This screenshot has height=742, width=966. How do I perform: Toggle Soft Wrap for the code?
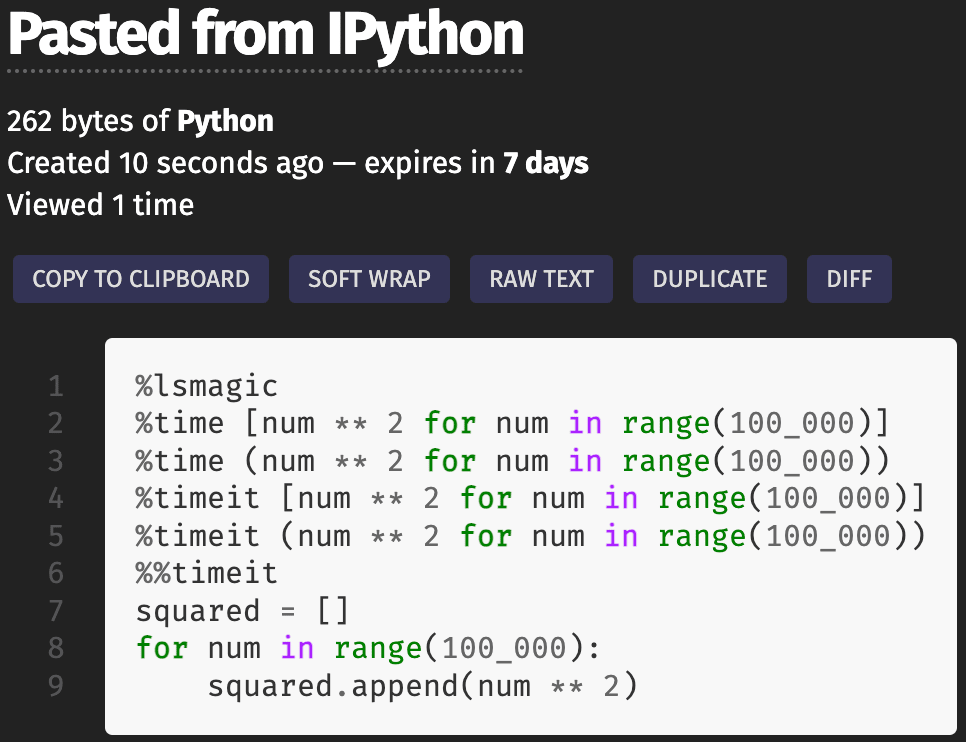pyautogui.click(x=369, y=279)
